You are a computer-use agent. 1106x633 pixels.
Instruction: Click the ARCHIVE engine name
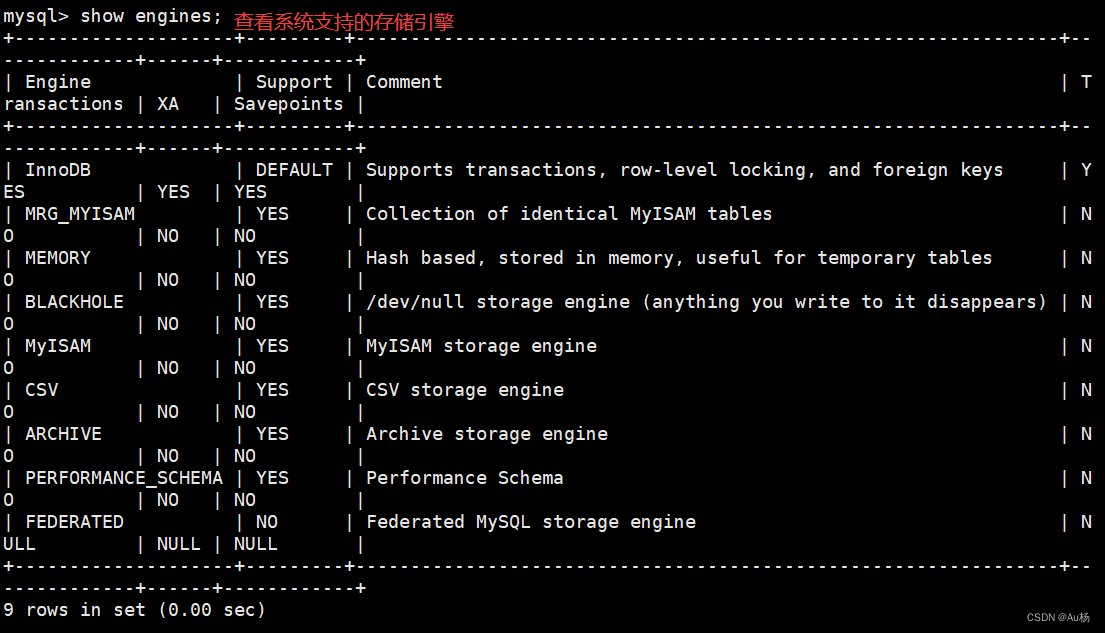coord(63,434)
